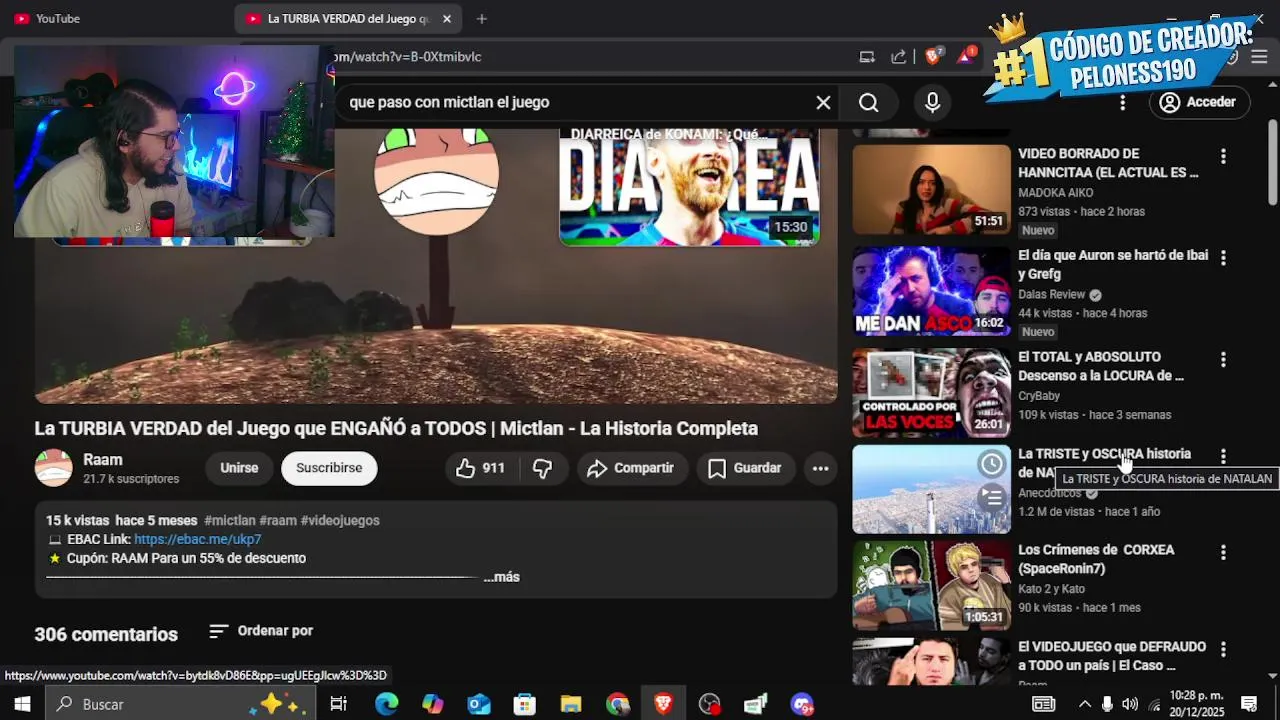Launch Microsoft Edge from taskbar
The height and width of the screenshot is (720, 1280).
pyautogui.click(x=386, y=704)
